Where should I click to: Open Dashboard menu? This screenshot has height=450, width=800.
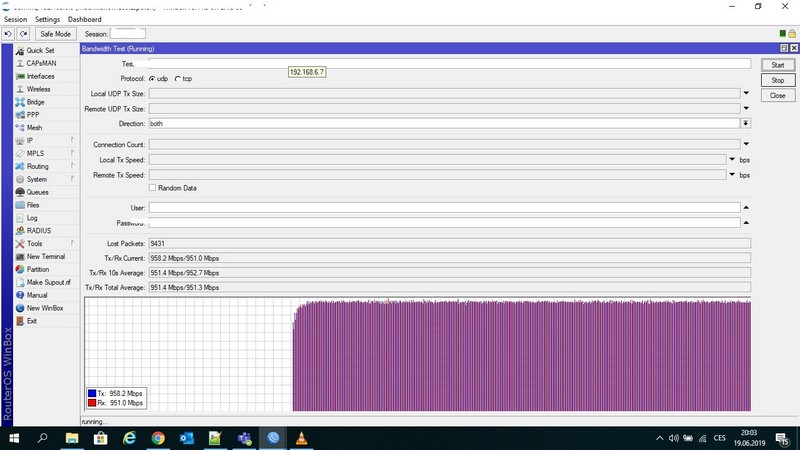click(x=85, y=19)
